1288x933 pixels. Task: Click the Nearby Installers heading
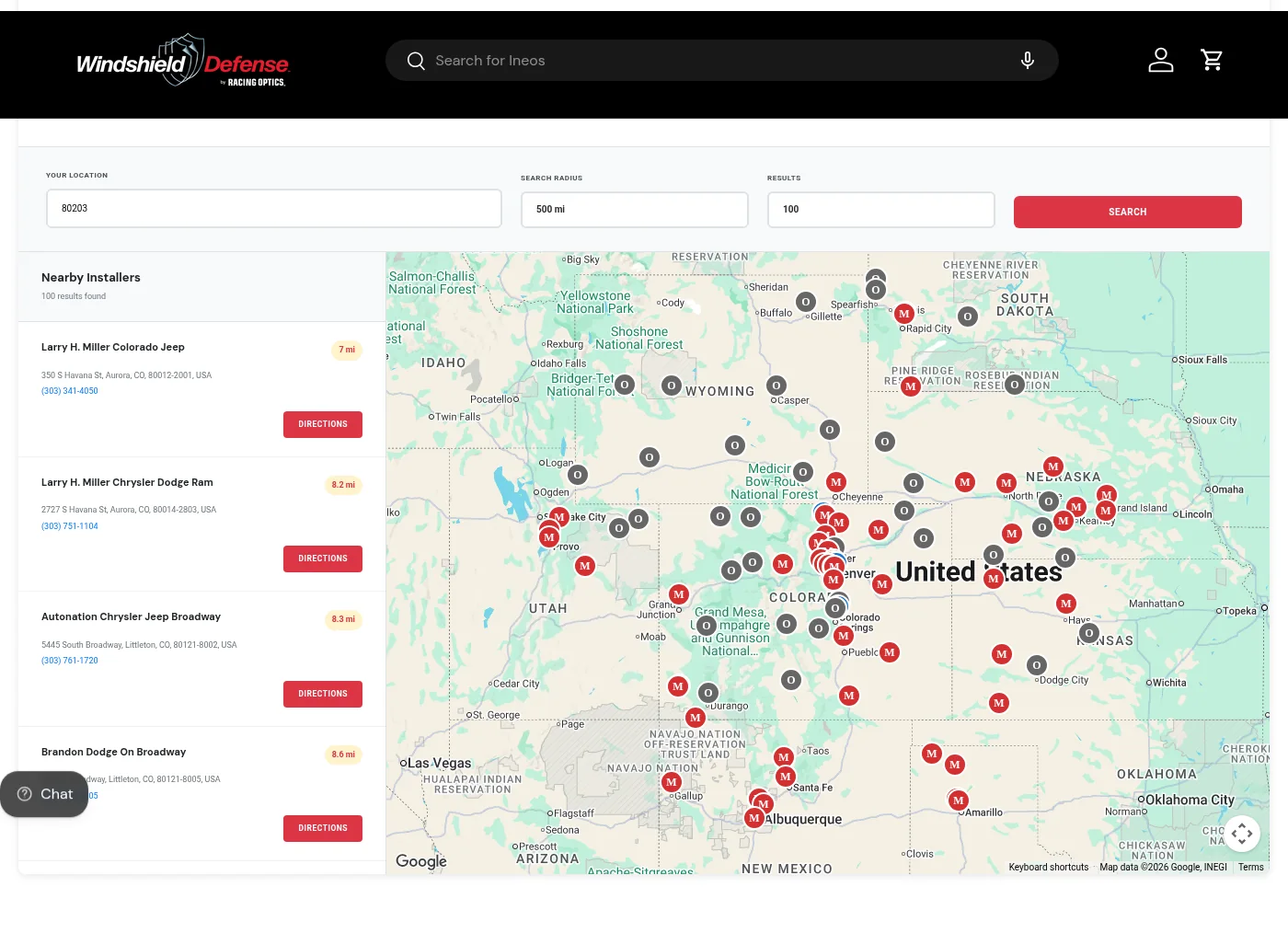91,278
